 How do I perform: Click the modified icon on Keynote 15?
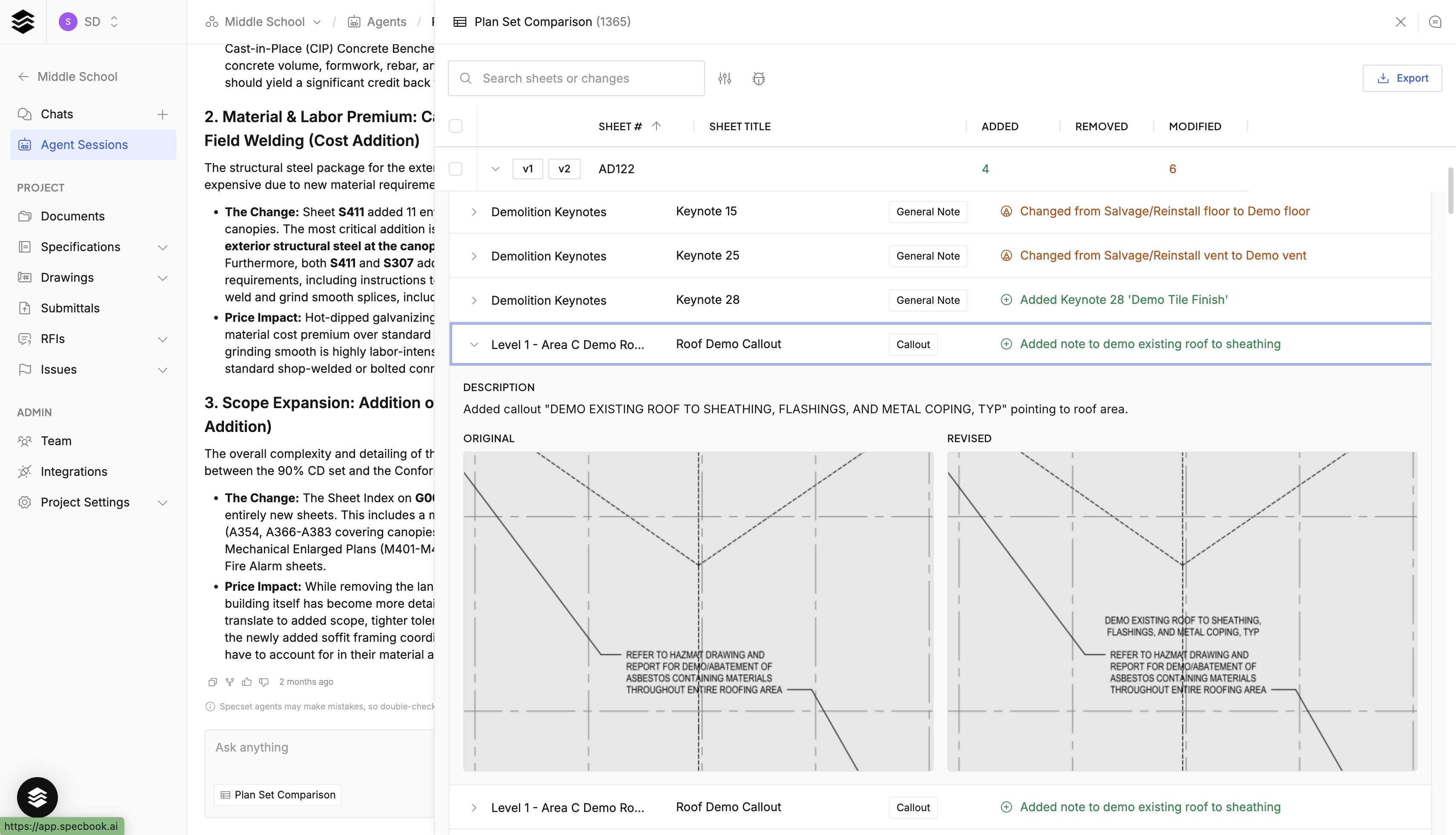1006,211
